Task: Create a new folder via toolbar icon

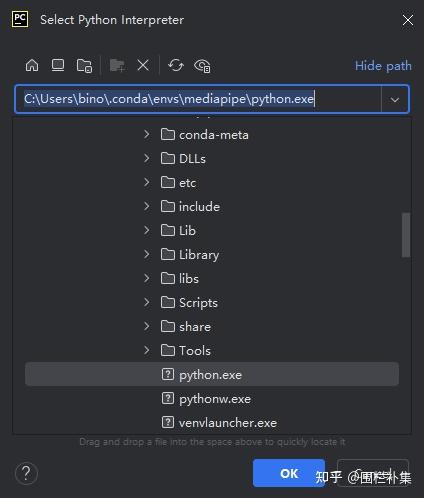Action: 117,65
